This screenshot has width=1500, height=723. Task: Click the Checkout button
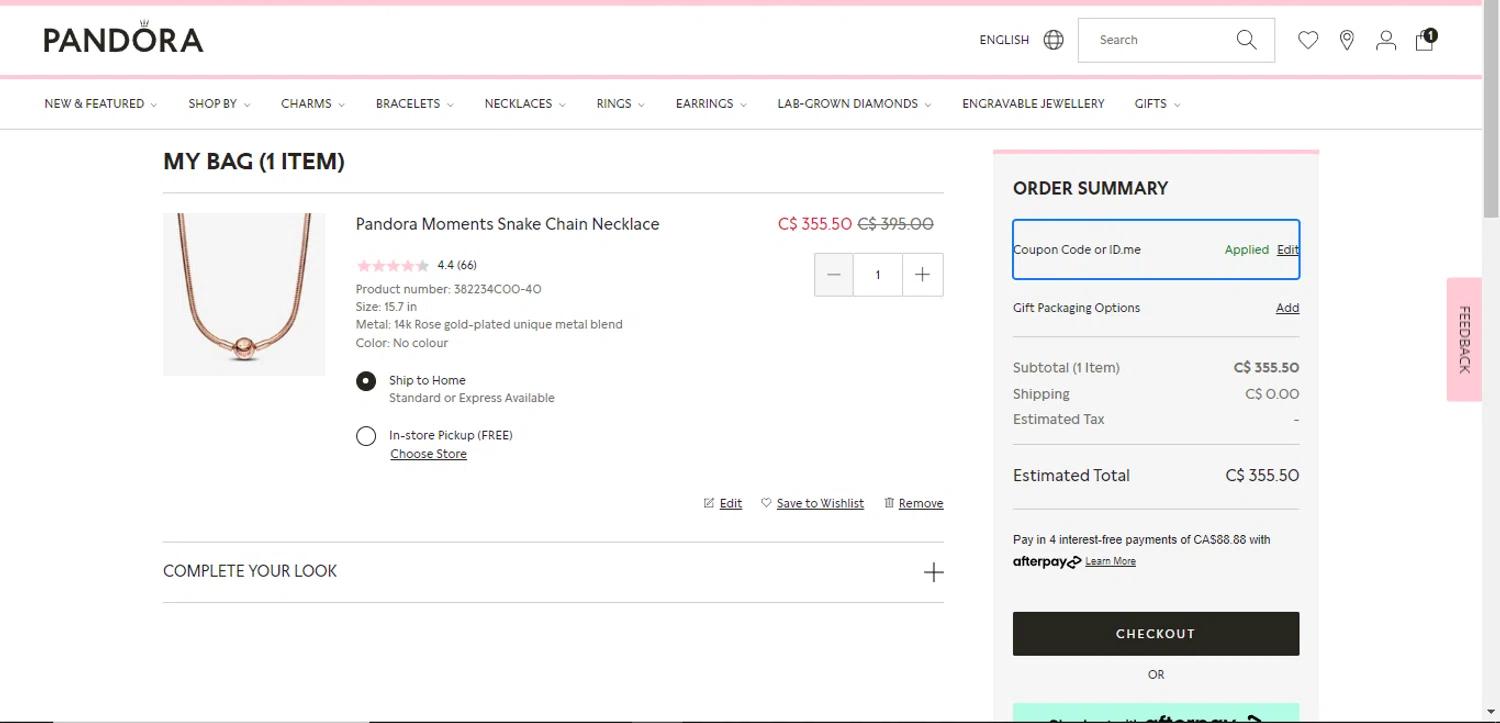pos(1156,634)
